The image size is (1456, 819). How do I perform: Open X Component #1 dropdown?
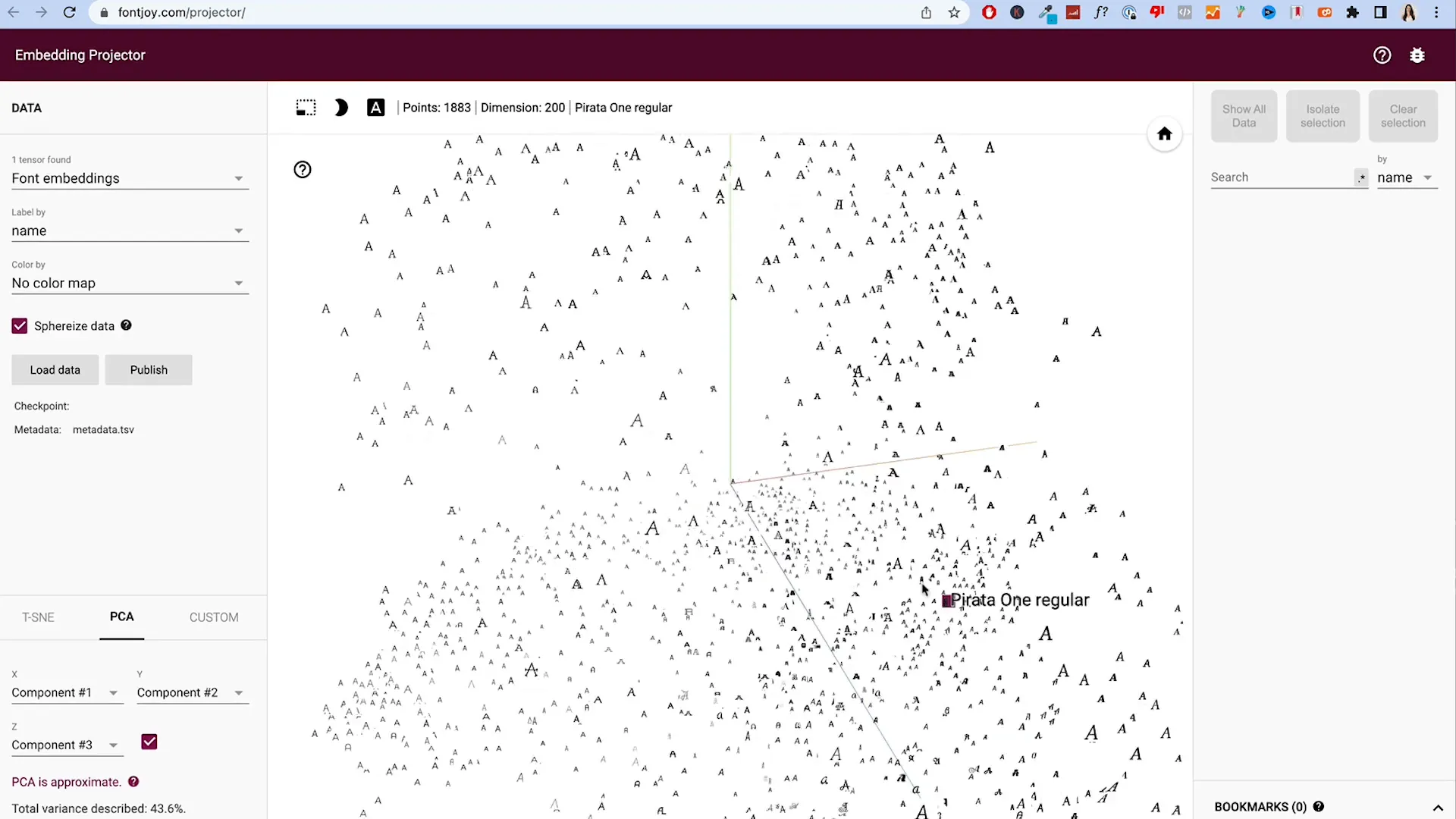pyautogui.click(x=67, y=693)
